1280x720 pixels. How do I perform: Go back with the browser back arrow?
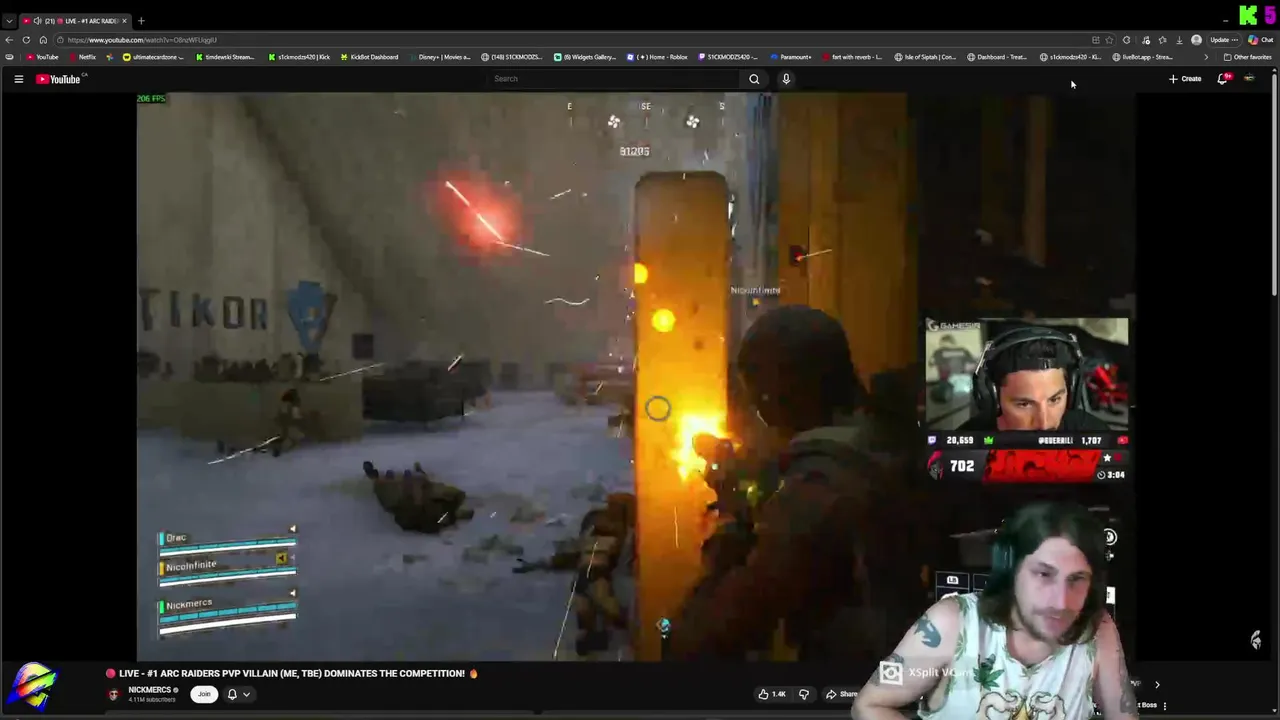coord(9,40)
